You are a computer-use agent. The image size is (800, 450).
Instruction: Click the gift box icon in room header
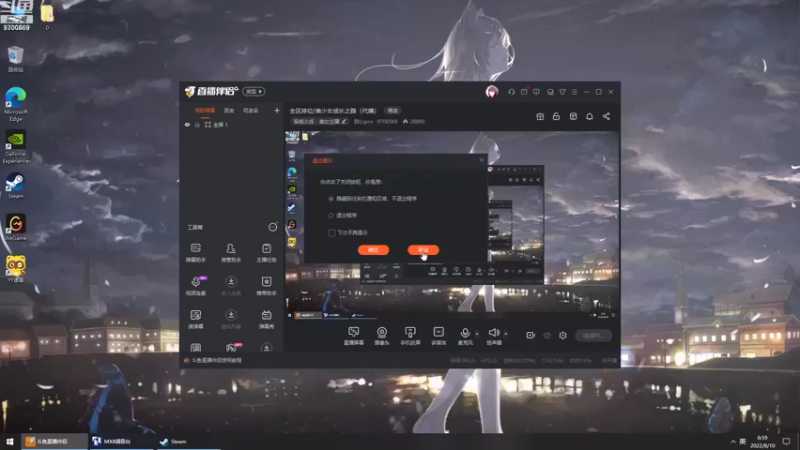[x=540, y=116]
